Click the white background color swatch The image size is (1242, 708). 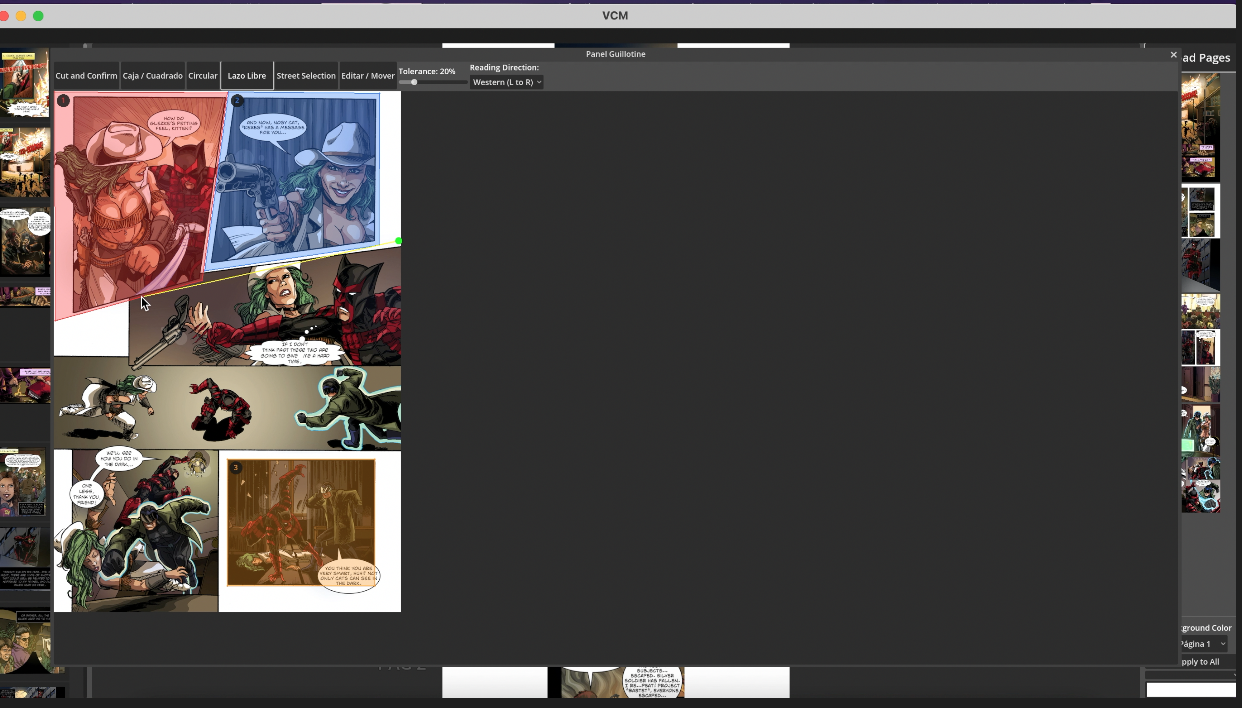click(1191, 690)
